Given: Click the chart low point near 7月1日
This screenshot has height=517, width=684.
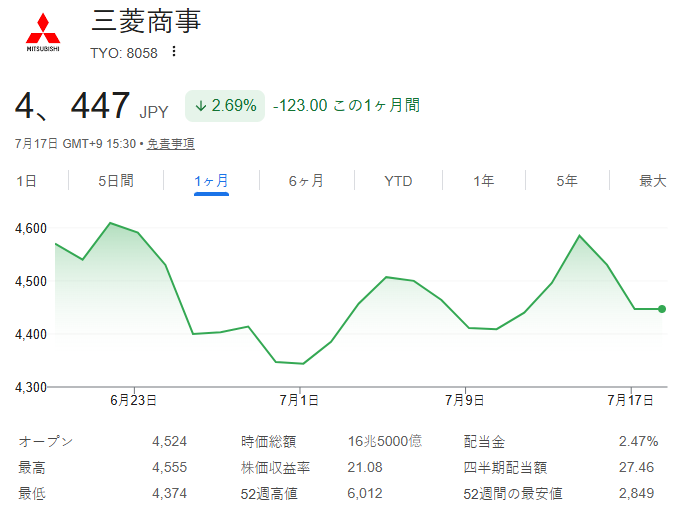Looking at the screenshot, I should [303, 363].
